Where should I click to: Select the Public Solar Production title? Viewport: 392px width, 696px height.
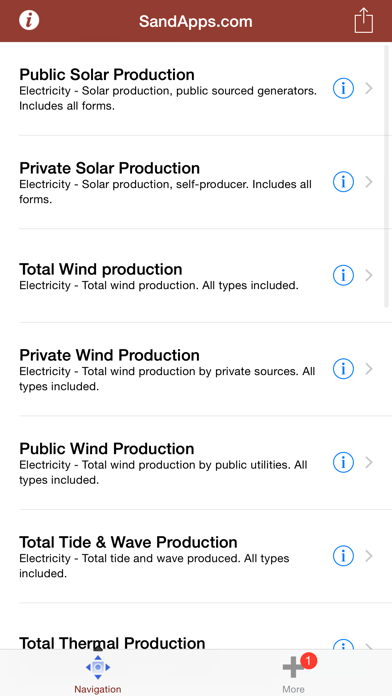pos(107,74)
